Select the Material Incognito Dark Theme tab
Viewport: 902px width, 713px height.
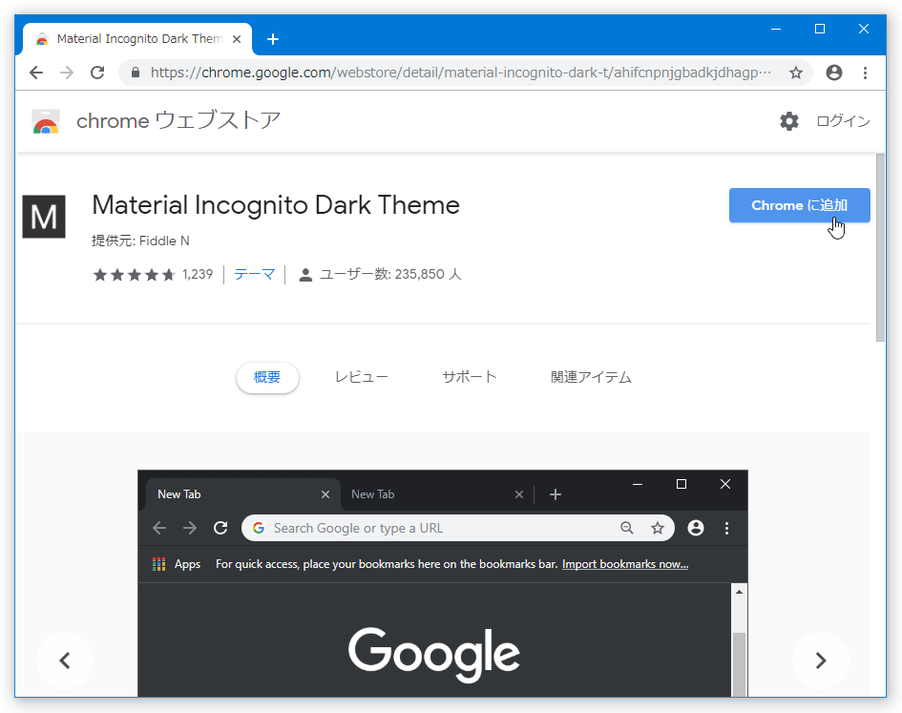137,39
